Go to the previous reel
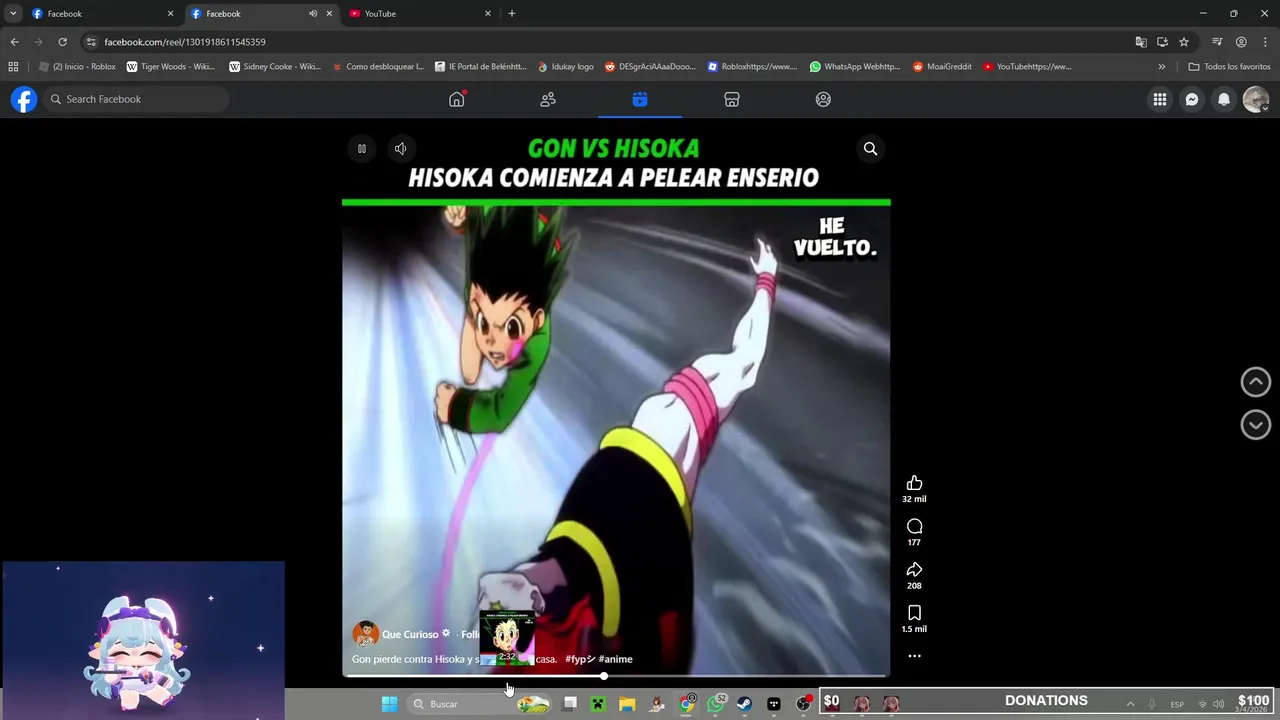The image size is (1280, 720). click(x=1256, y=381)
